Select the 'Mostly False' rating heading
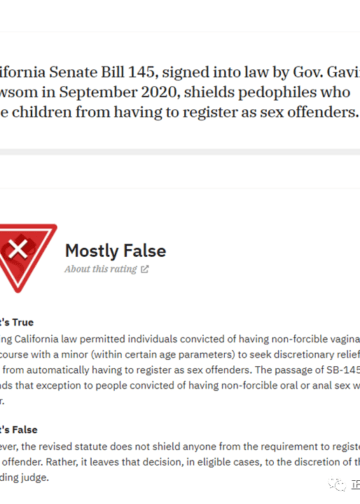Viewport: 360px width, 504px height. click(115, 251)
